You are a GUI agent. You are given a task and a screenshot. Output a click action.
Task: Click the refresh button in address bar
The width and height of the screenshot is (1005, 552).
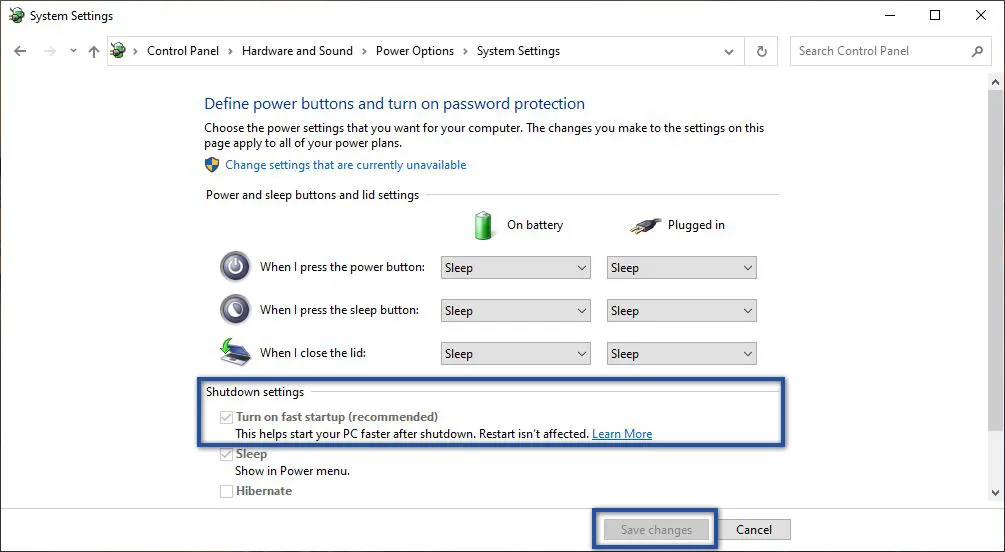coord(762,51)
